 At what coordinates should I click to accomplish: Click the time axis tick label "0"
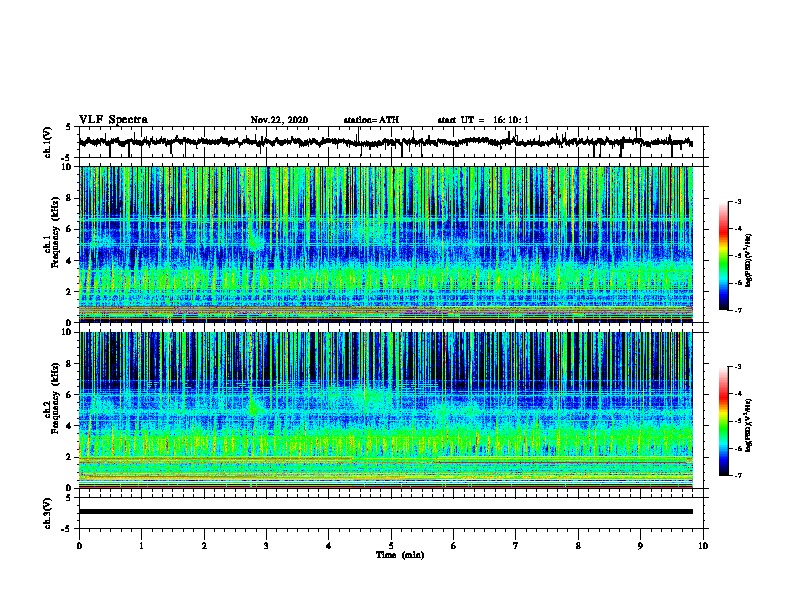(79, 546)
